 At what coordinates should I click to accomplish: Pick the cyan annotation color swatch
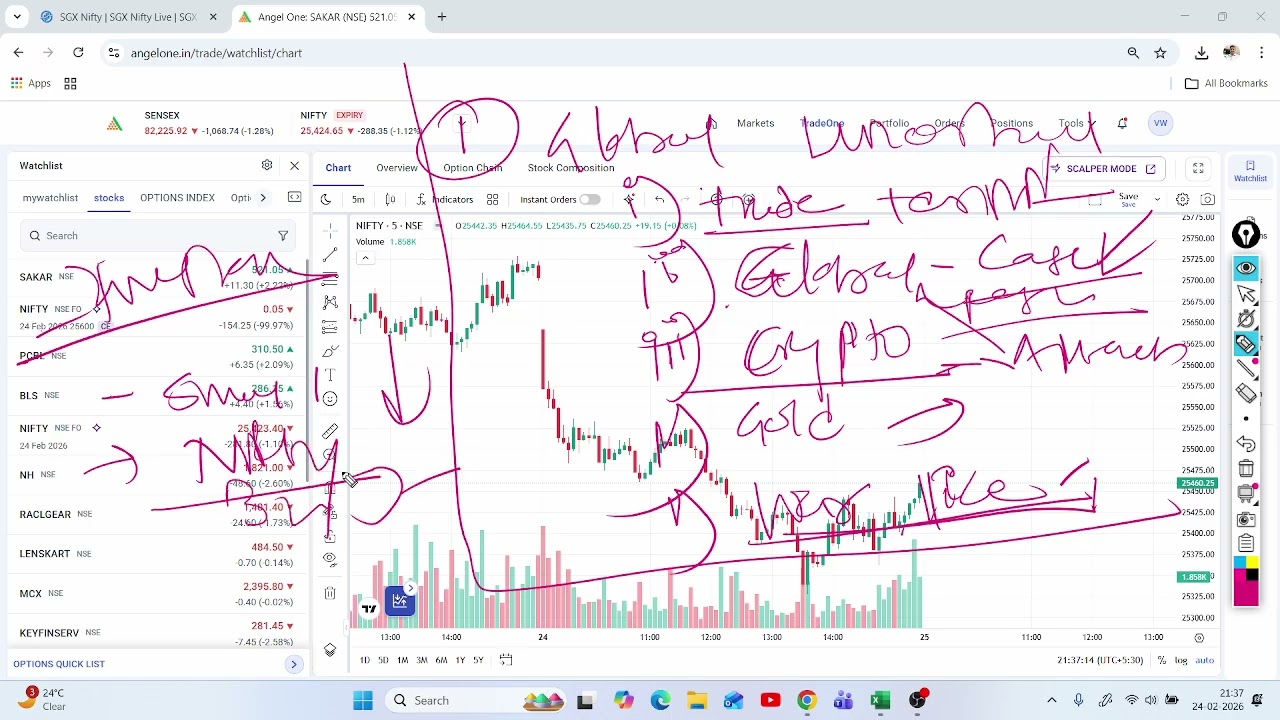pos(1240,563)
